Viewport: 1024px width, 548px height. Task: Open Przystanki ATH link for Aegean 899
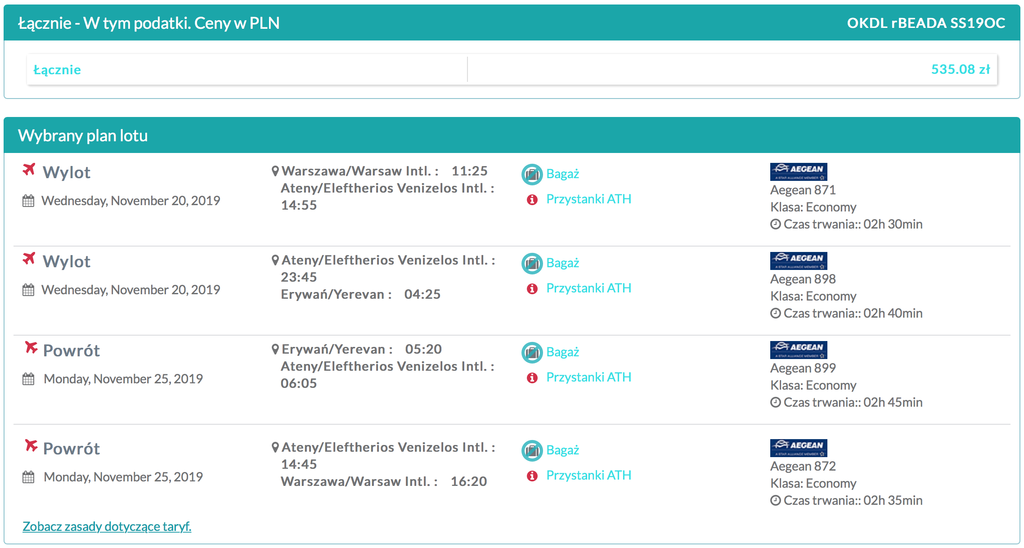click(x=589, y=377)
